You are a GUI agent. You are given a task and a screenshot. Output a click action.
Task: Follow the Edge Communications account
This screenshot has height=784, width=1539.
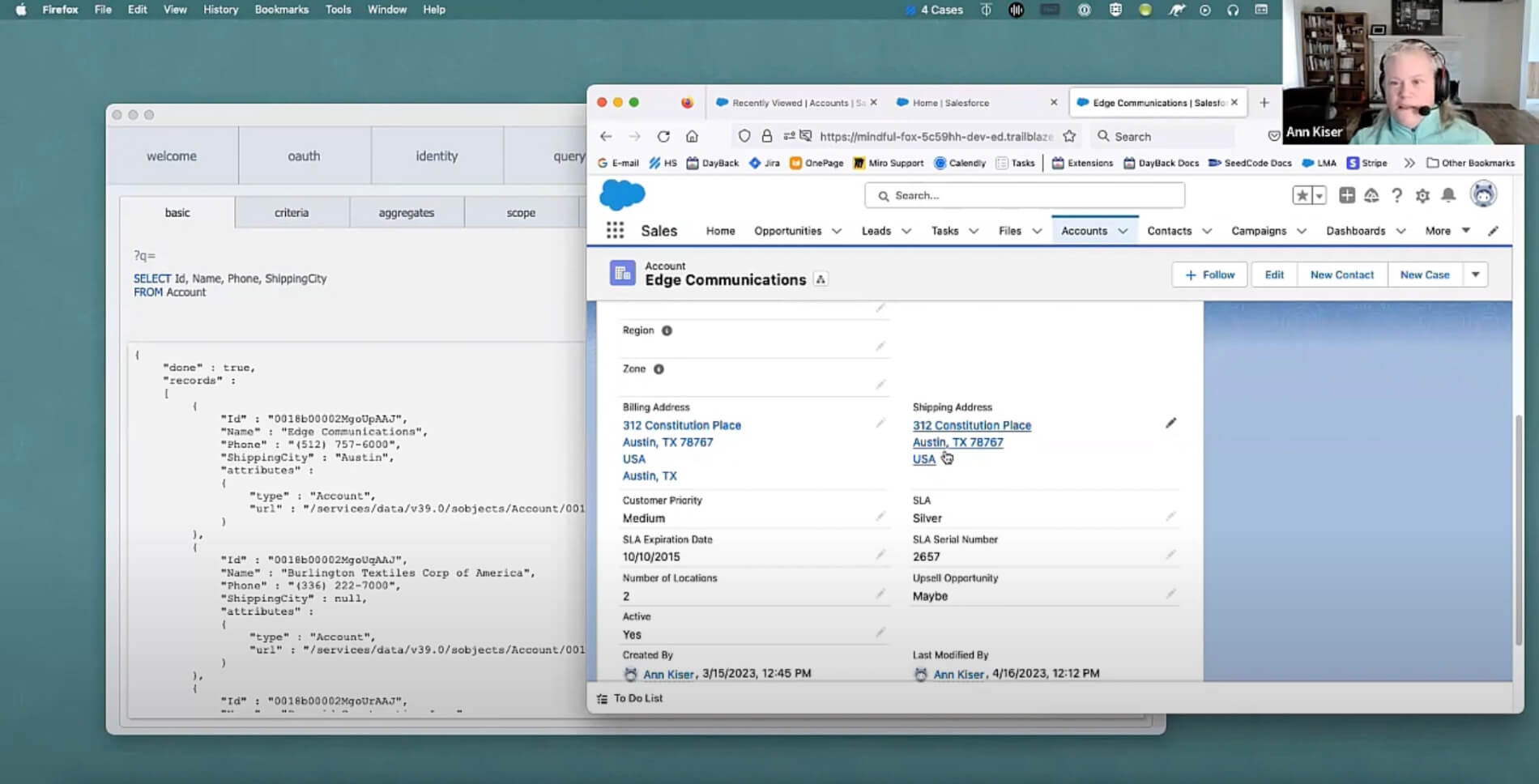tap(1210, 275)
